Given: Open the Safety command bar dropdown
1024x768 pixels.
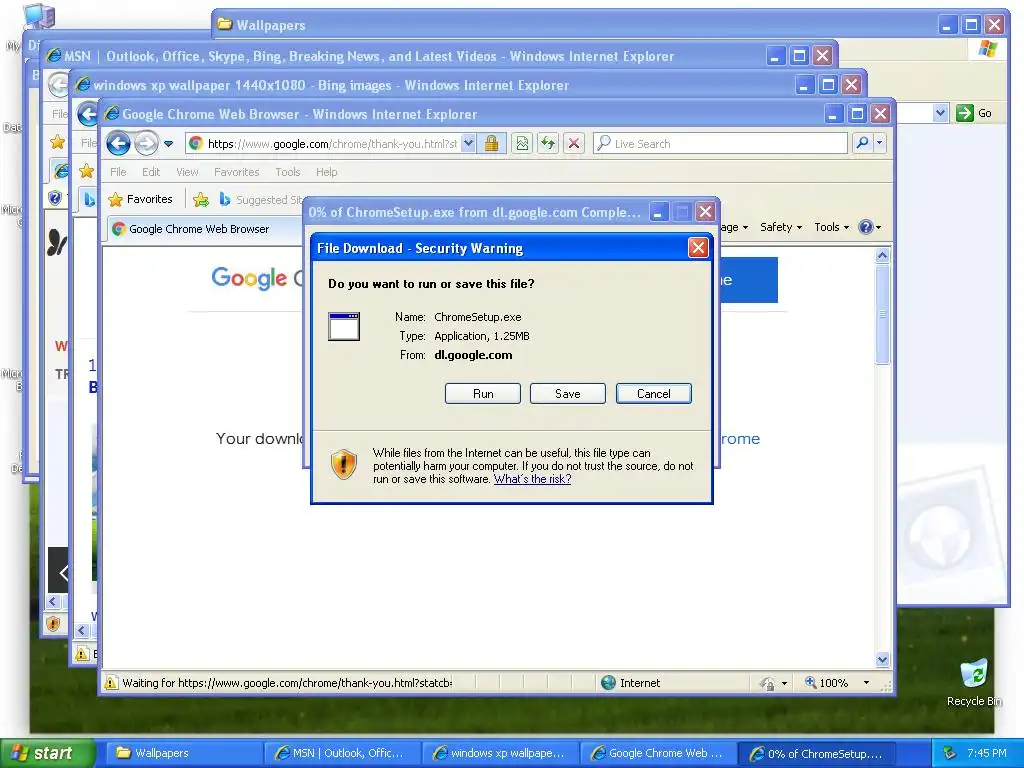Looking at the screenshot, I should [781, 227].
